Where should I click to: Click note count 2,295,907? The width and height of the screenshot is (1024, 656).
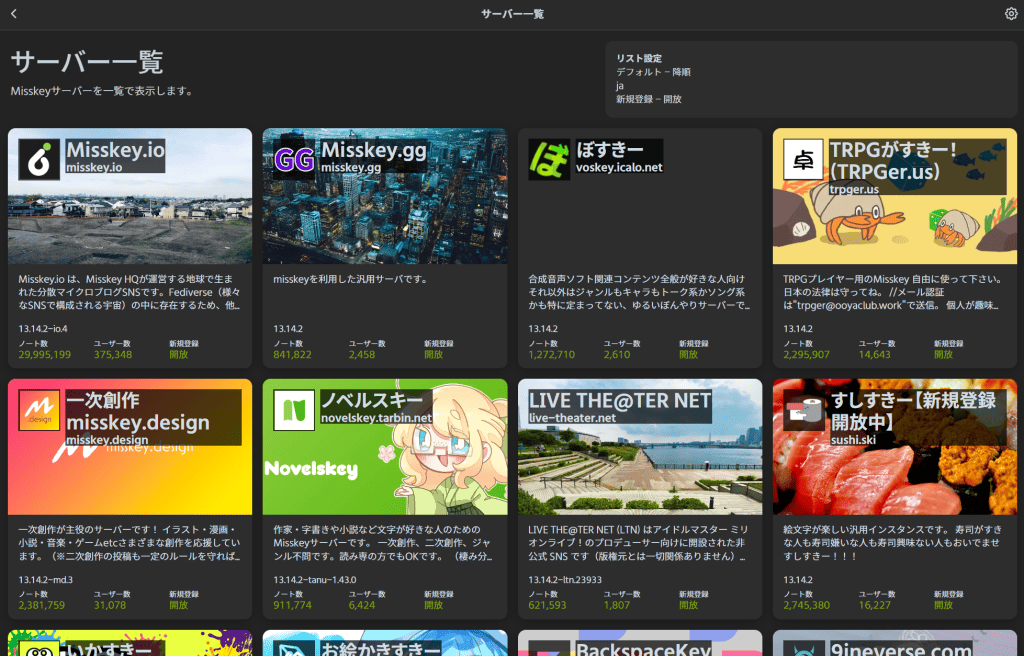807,354
